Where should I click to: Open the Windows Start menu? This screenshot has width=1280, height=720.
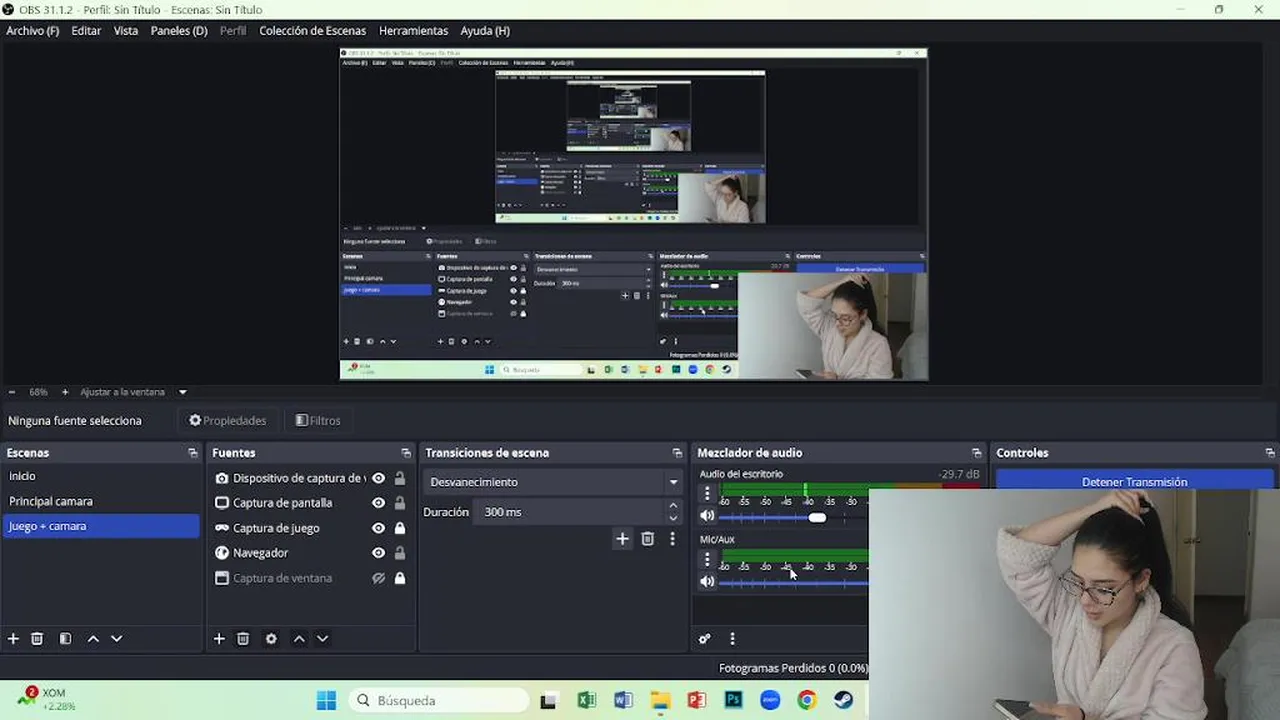[326, 700]
